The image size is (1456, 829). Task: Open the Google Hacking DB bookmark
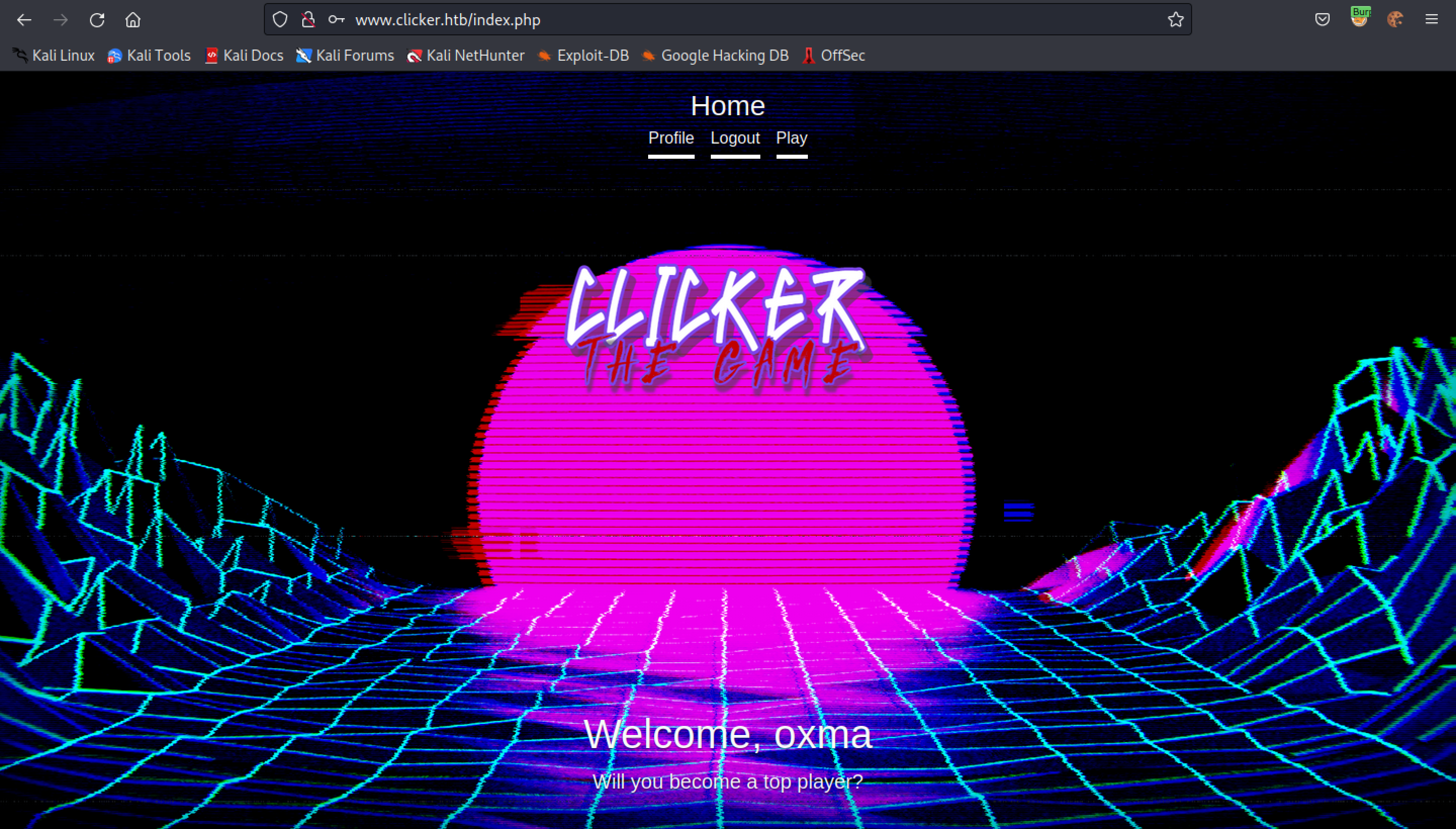(x=715, y=55)
